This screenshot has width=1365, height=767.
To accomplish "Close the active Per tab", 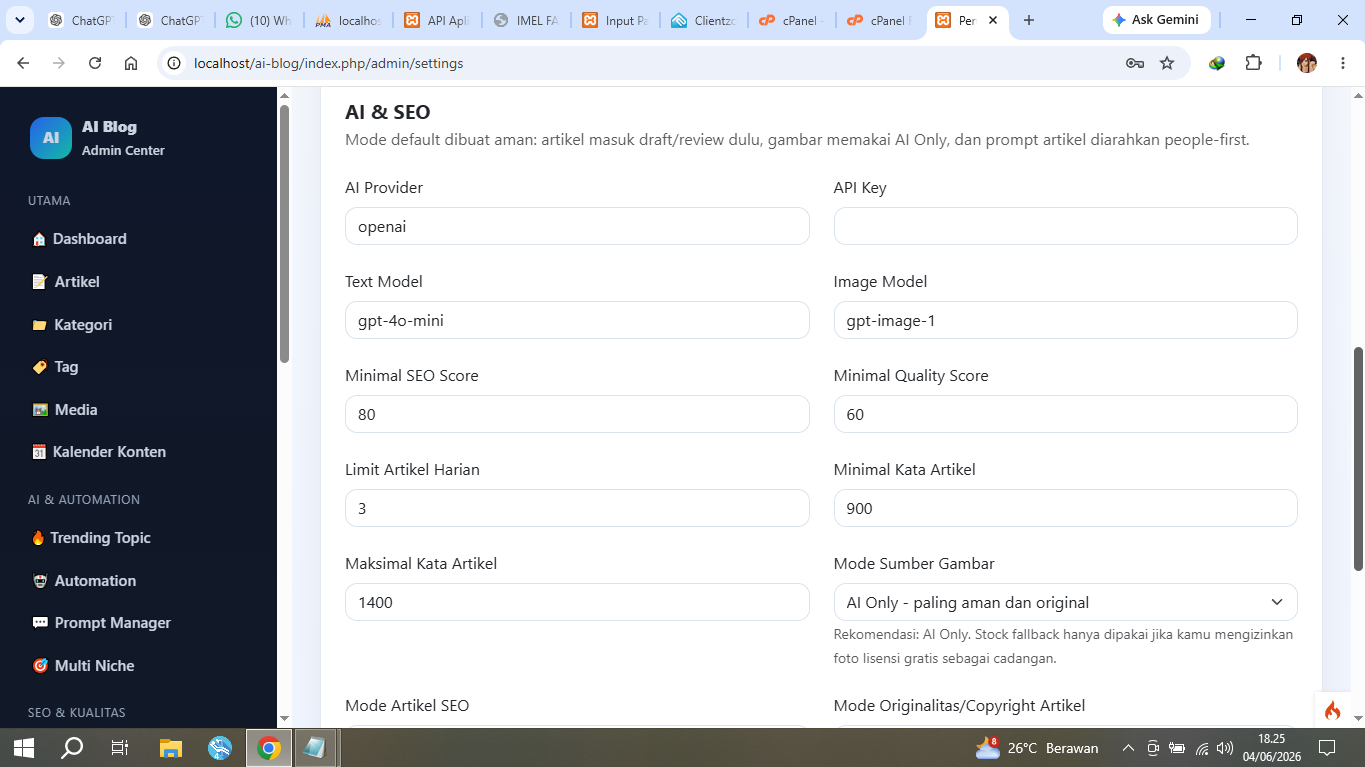I will 993,20.
